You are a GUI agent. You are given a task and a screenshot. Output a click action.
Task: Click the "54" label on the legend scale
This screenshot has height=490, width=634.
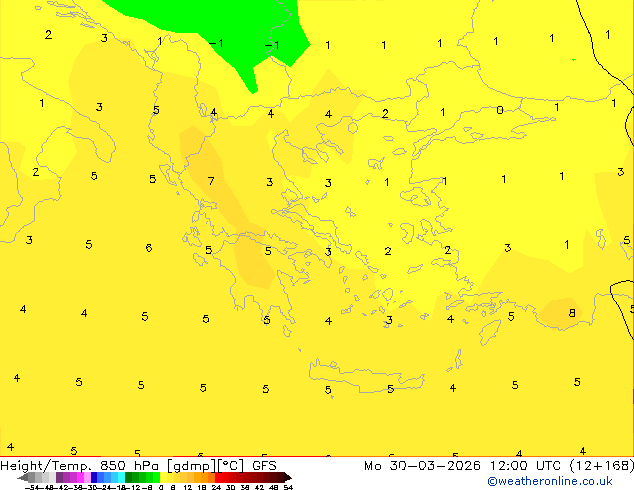click(288, 487)
